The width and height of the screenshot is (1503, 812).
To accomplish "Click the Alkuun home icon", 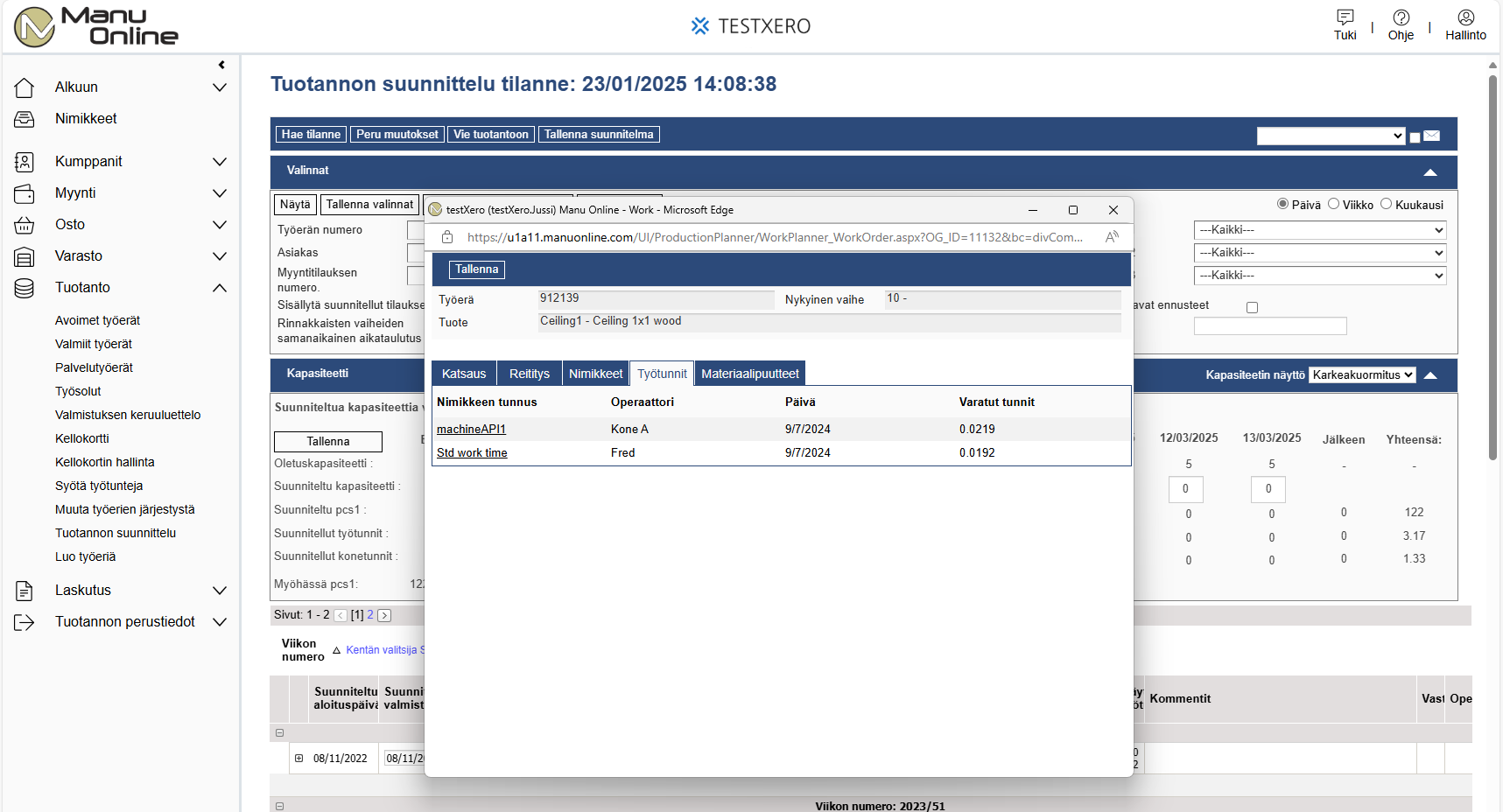I will pyautogui.click(x=25, y=87).
